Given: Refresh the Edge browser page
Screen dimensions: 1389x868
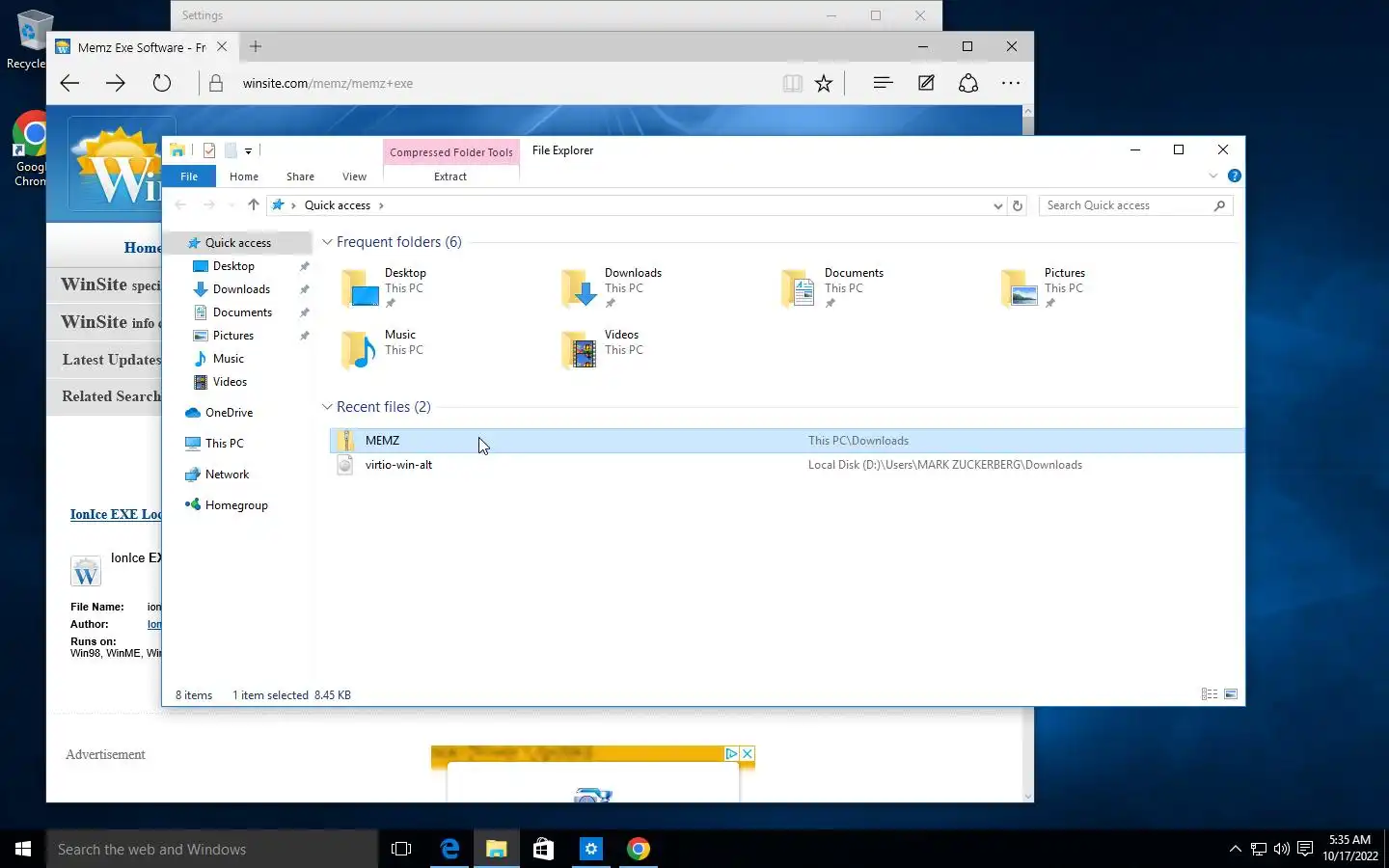Looking at the screenshot, I should click(x=162, y=83).
